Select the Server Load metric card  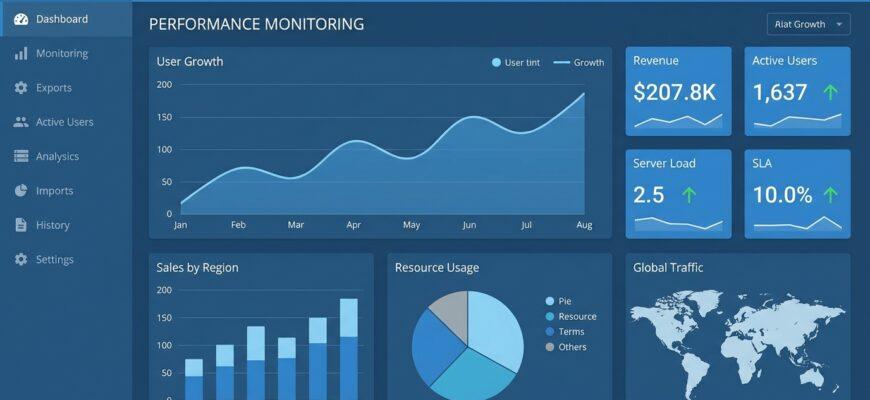678,194
